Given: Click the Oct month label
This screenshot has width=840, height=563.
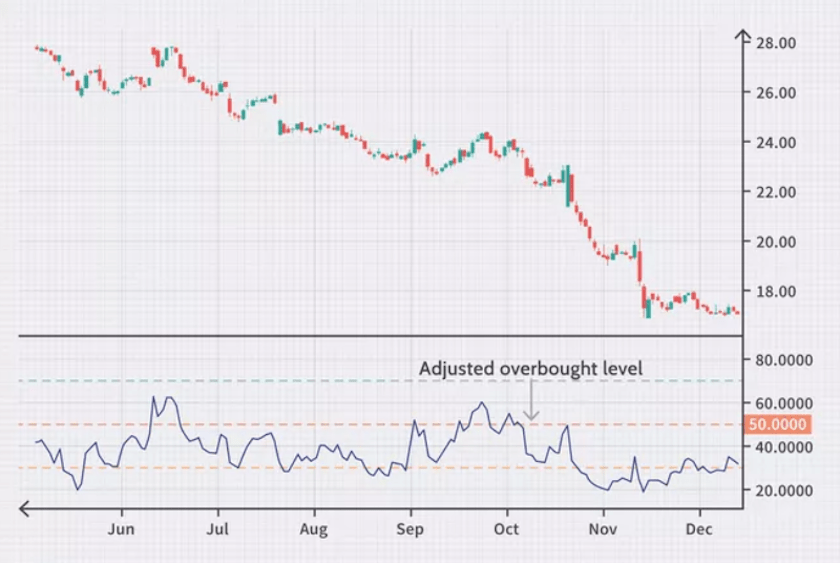Looking at the screenshot, I should 506,529.
